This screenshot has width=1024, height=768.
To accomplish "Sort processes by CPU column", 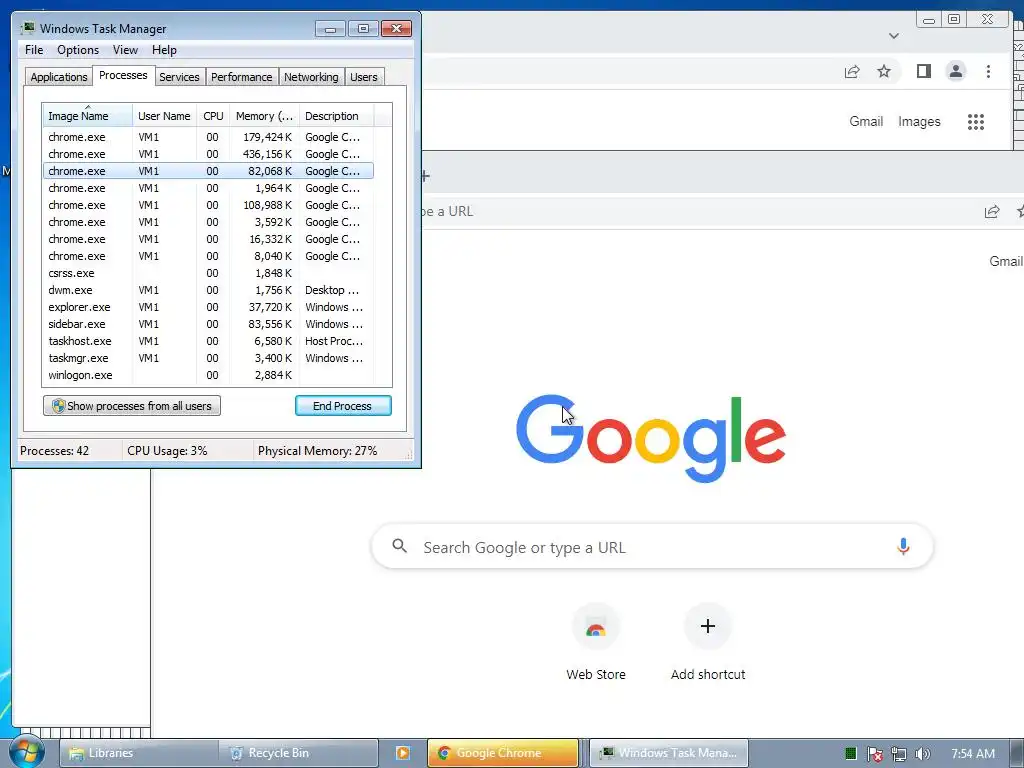I will pos(213,116).
